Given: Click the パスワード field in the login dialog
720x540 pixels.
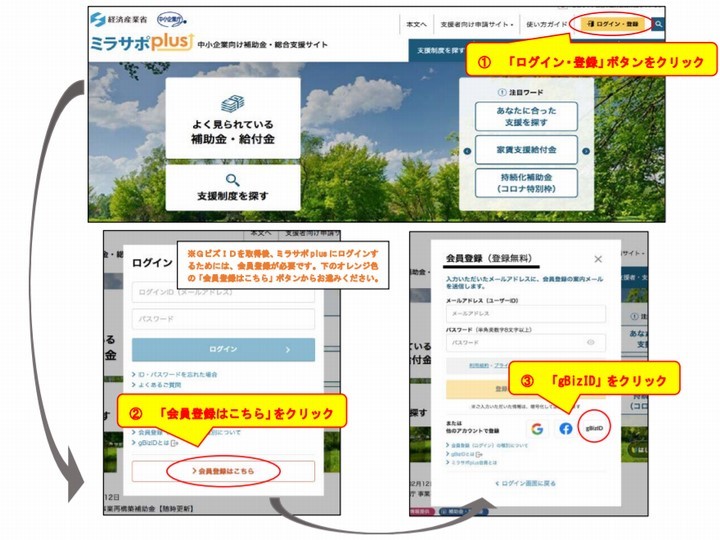Looking at the screenshot, I should tap(224, 319).
